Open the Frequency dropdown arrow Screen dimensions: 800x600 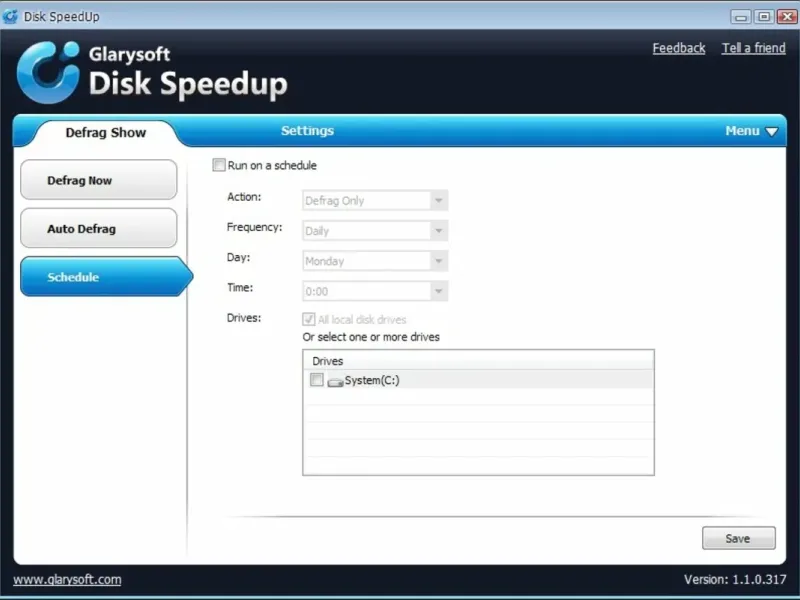click(439, 231)
